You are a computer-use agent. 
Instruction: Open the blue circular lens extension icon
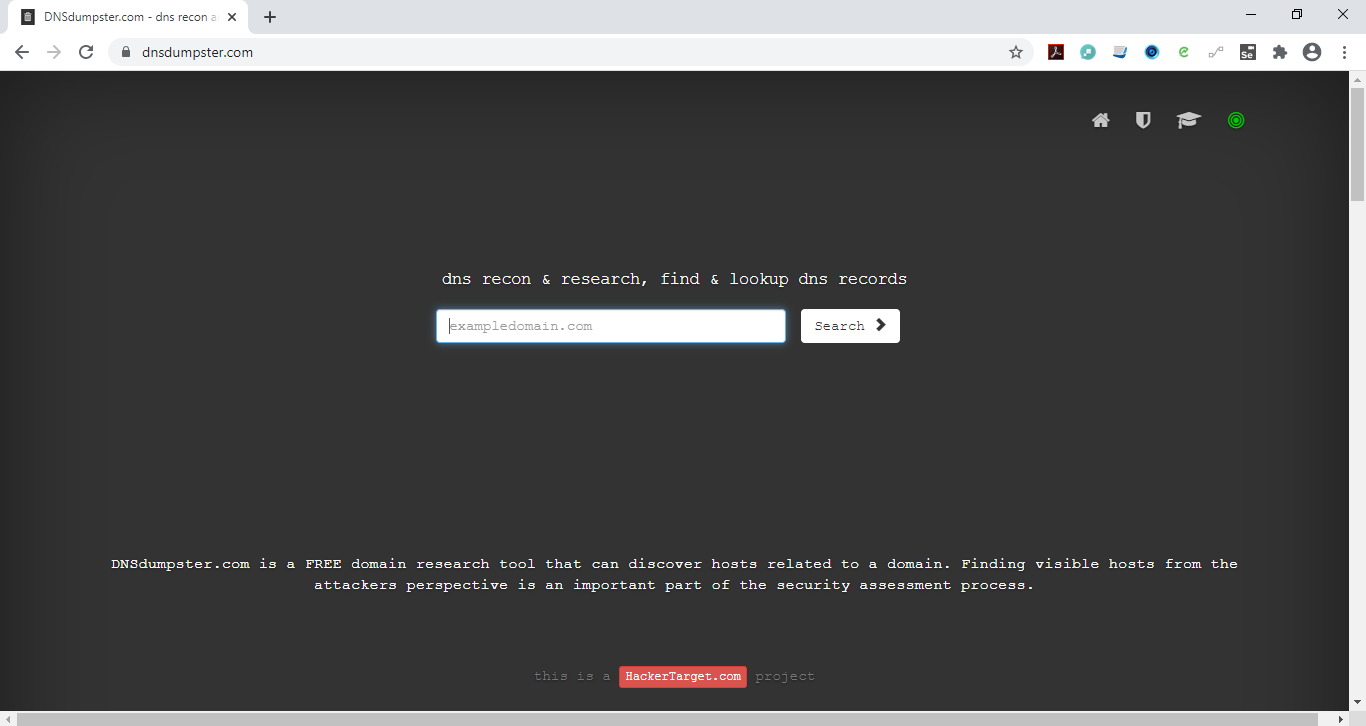point(1152,52)
